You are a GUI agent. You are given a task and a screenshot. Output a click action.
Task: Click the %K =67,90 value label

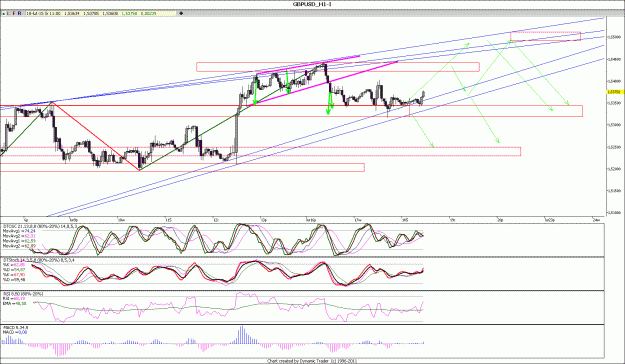coord(14,275)
